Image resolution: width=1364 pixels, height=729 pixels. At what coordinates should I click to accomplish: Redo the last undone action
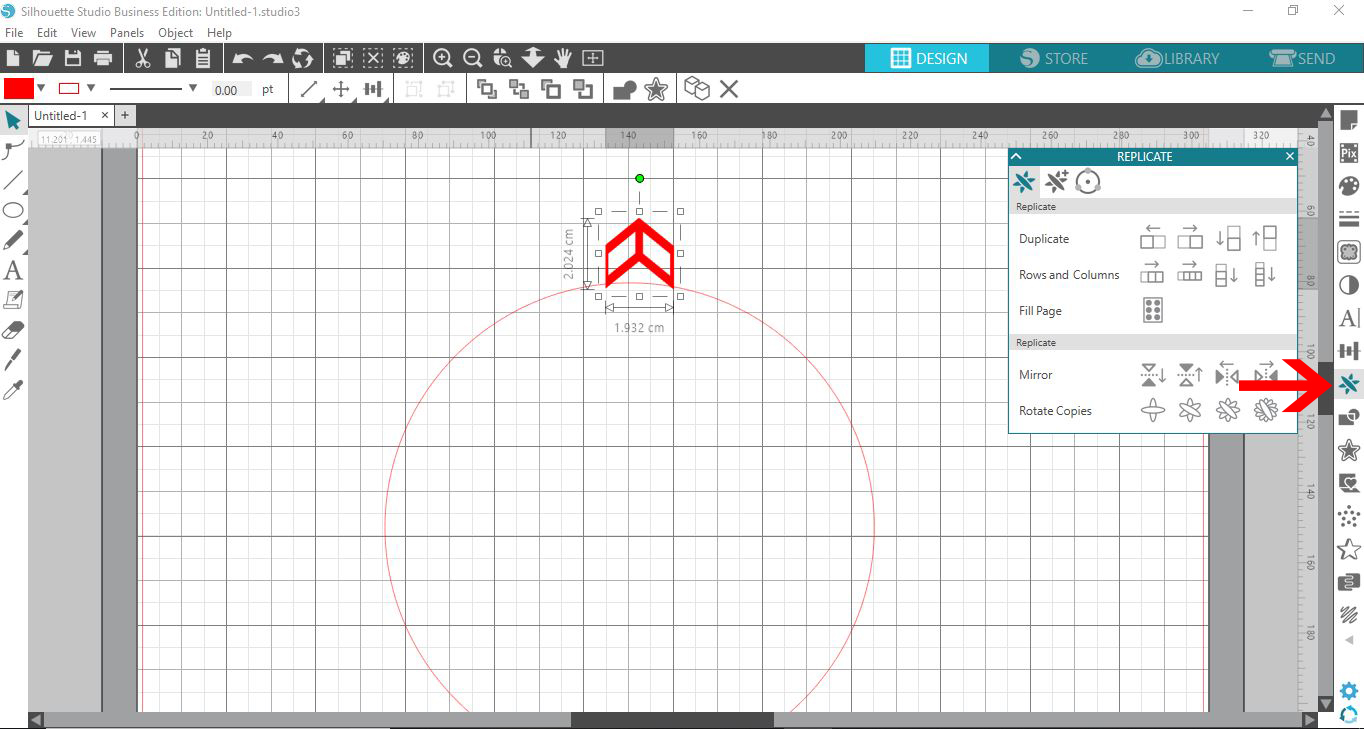click(272, 59)
